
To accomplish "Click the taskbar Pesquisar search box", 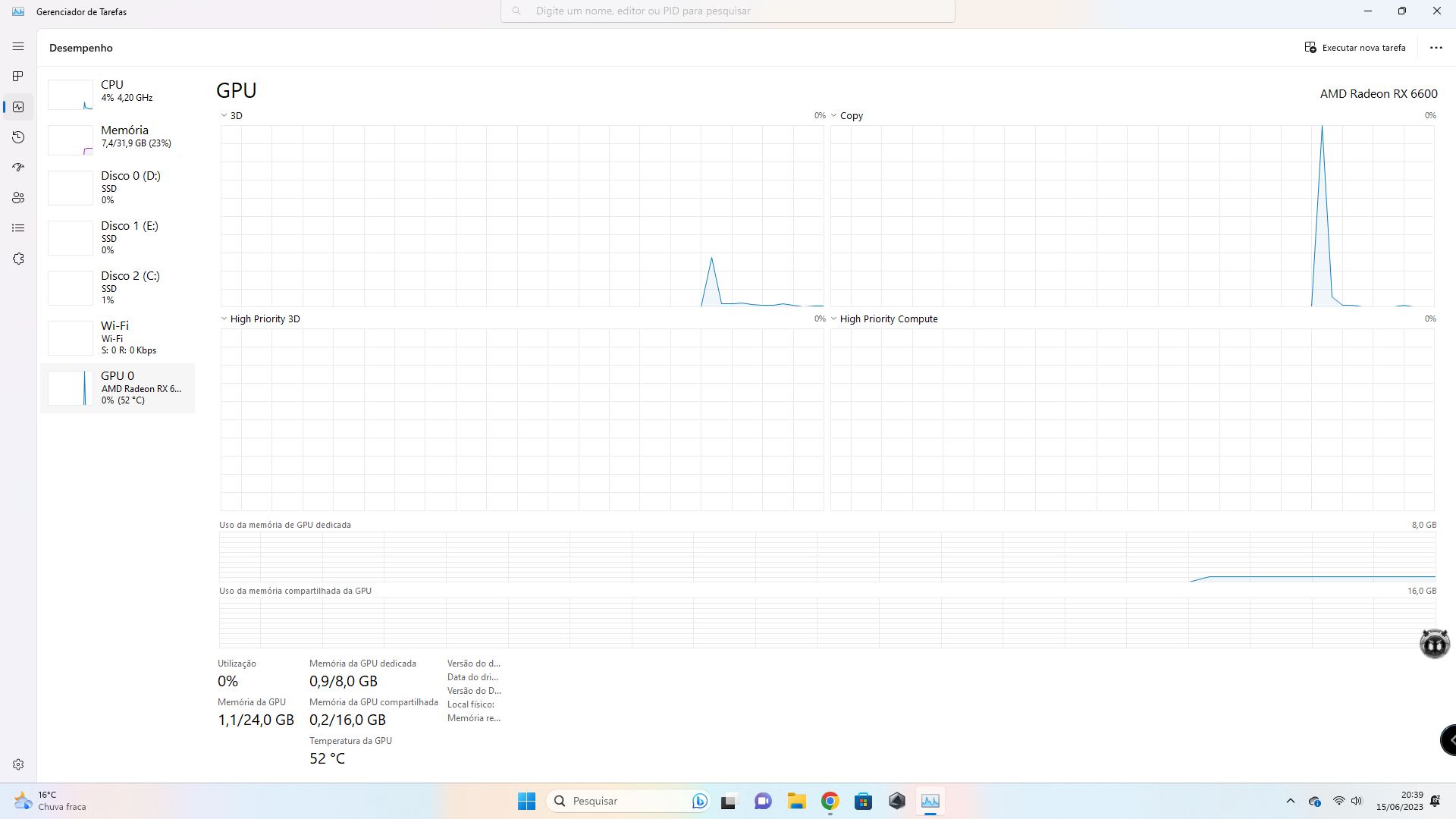I will coord(626,801).
